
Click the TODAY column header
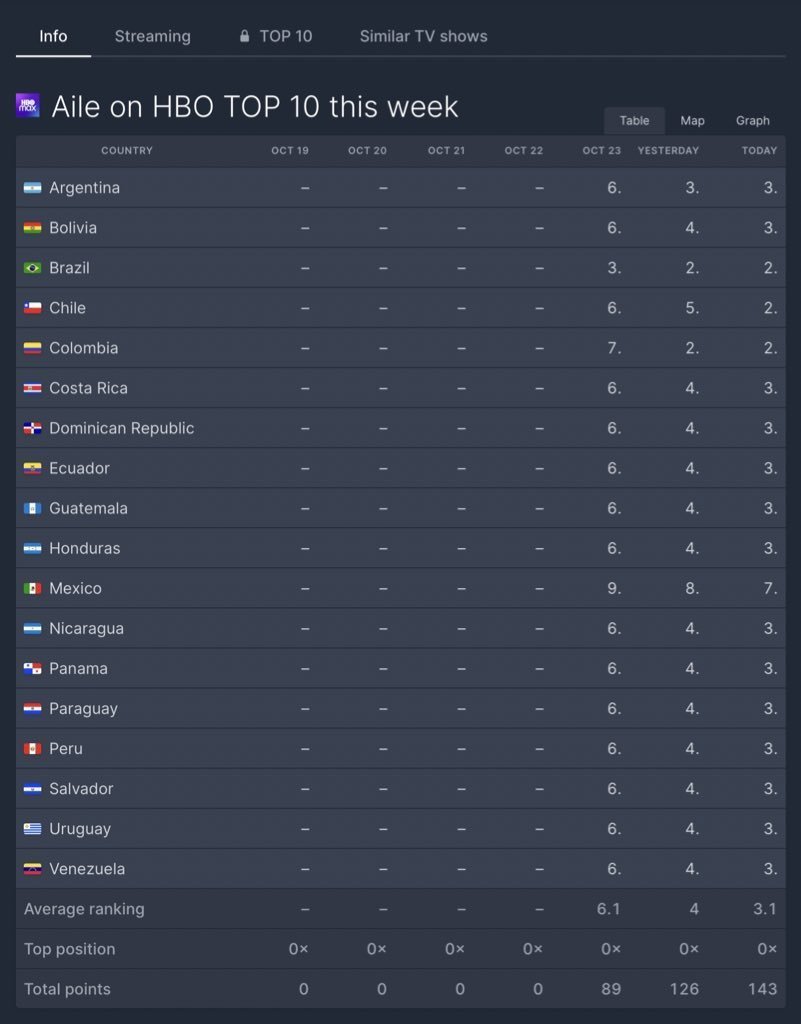759,151
